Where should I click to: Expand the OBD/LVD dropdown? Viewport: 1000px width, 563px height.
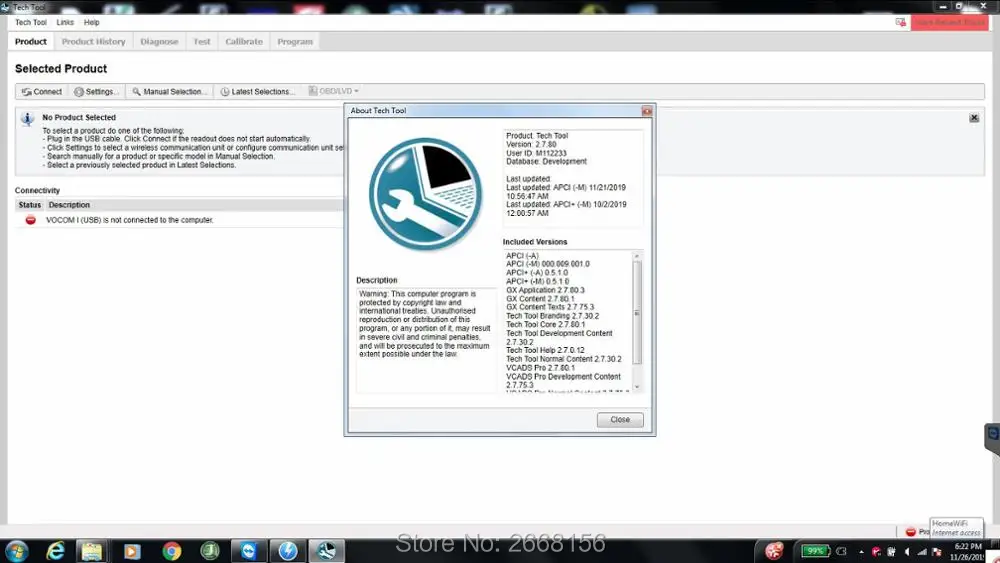(x=334, y=91)
